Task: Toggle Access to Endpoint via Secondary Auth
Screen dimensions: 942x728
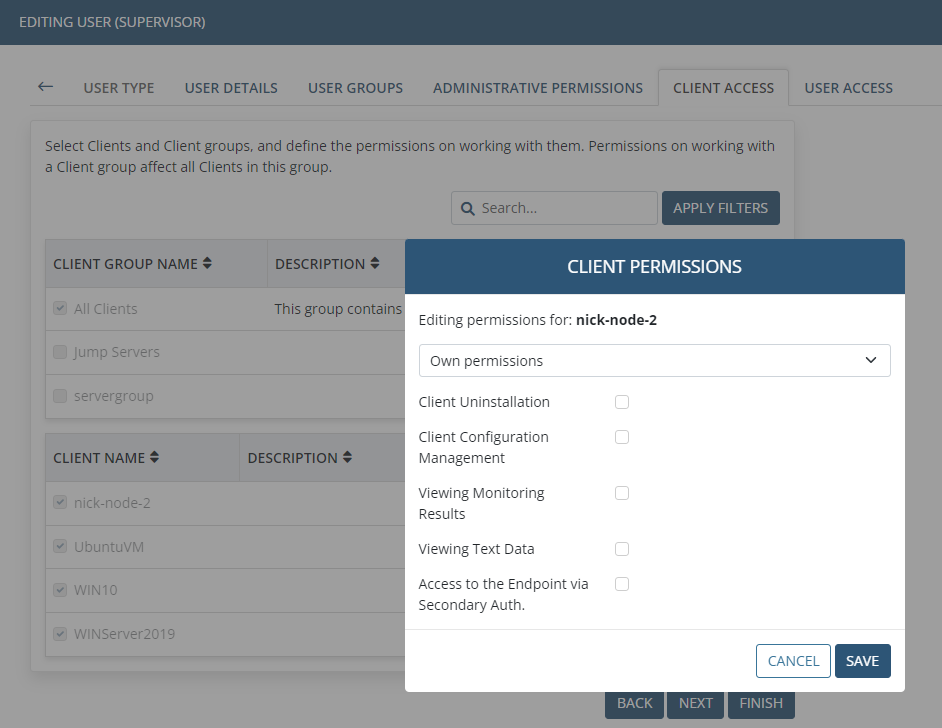Action: click(622, 584)
